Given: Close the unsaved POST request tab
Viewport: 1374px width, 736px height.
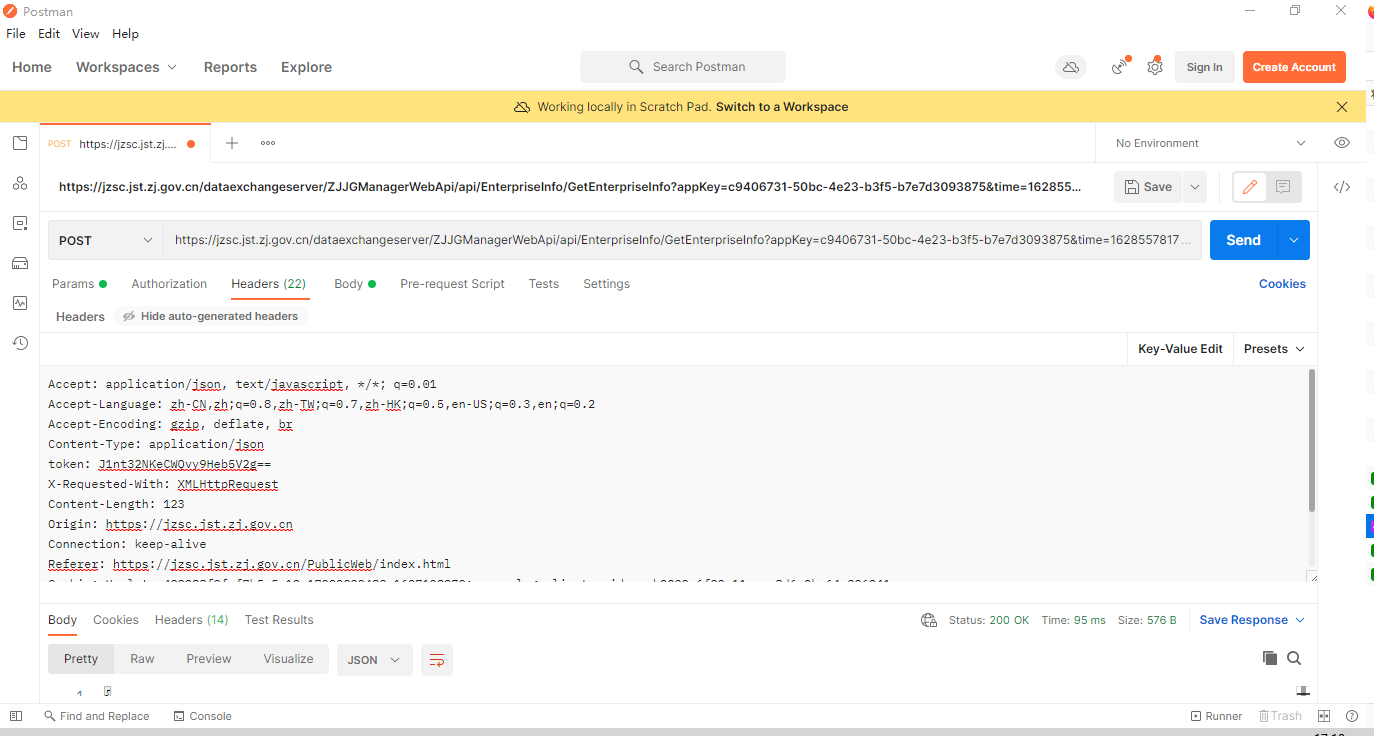Looking at the screenshot, I should [x=191, y=144].
